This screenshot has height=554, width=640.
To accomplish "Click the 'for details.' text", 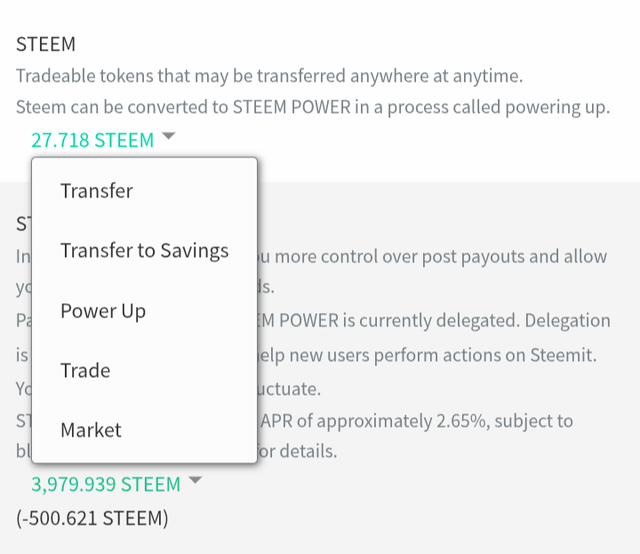I will point(299,451).
